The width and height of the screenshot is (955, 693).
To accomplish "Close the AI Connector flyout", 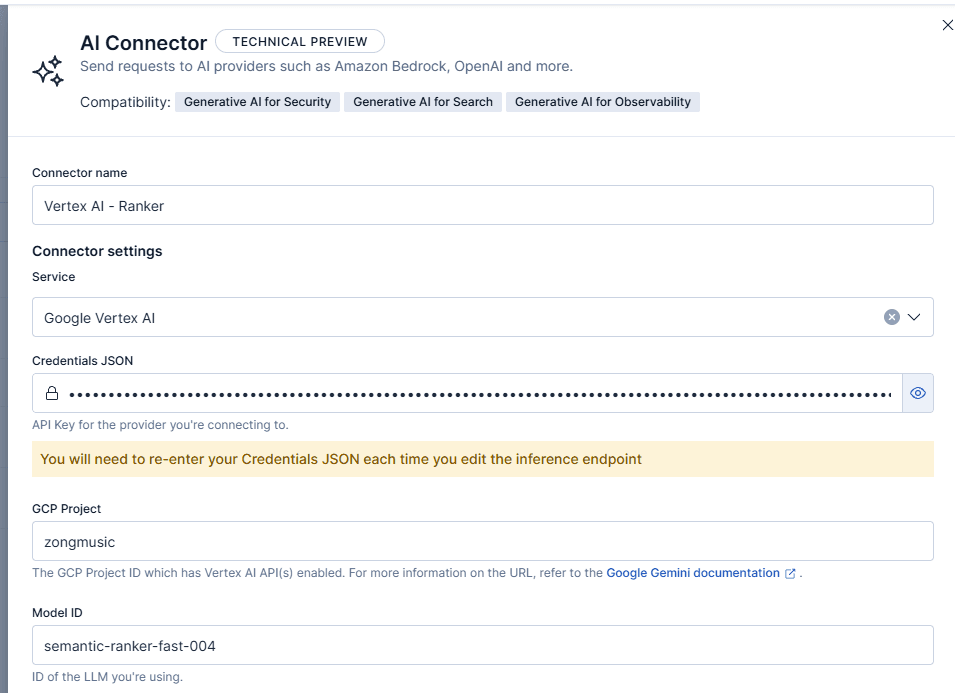I will [947, 25].
